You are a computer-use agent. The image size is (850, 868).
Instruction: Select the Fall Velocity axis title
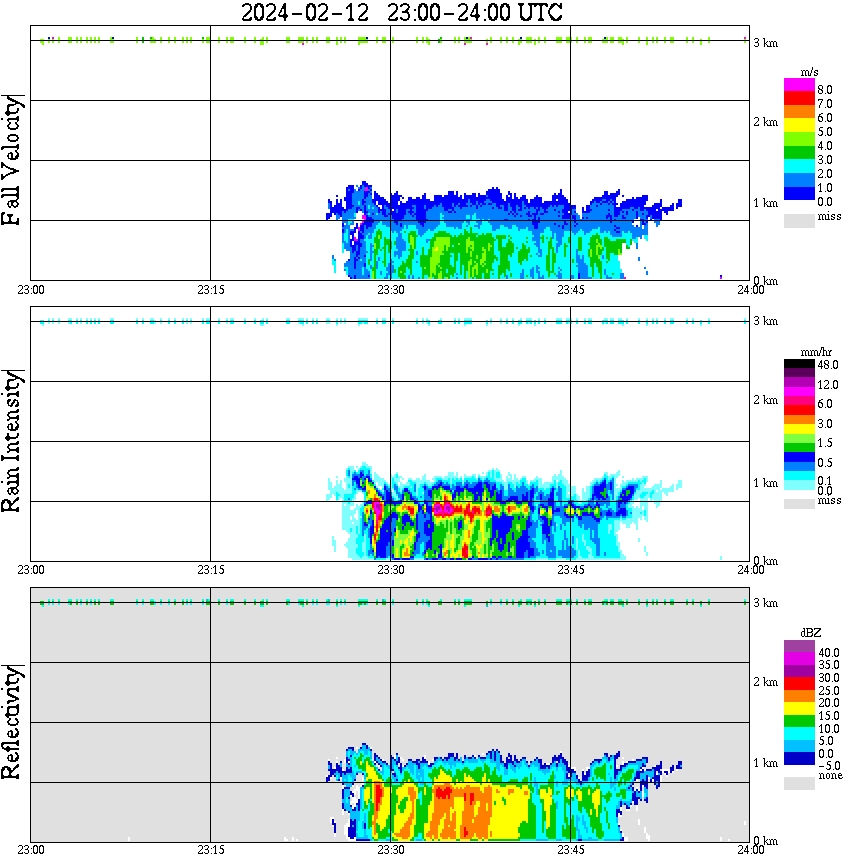coord(11,160)
